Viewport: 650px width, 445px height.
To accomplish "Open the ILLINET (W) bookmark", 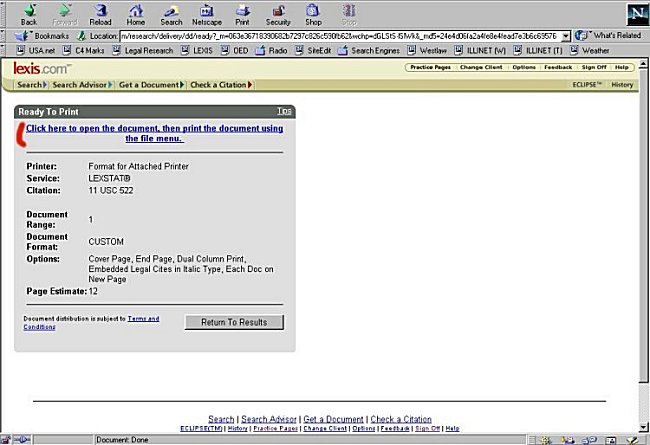I will (480, 51).
